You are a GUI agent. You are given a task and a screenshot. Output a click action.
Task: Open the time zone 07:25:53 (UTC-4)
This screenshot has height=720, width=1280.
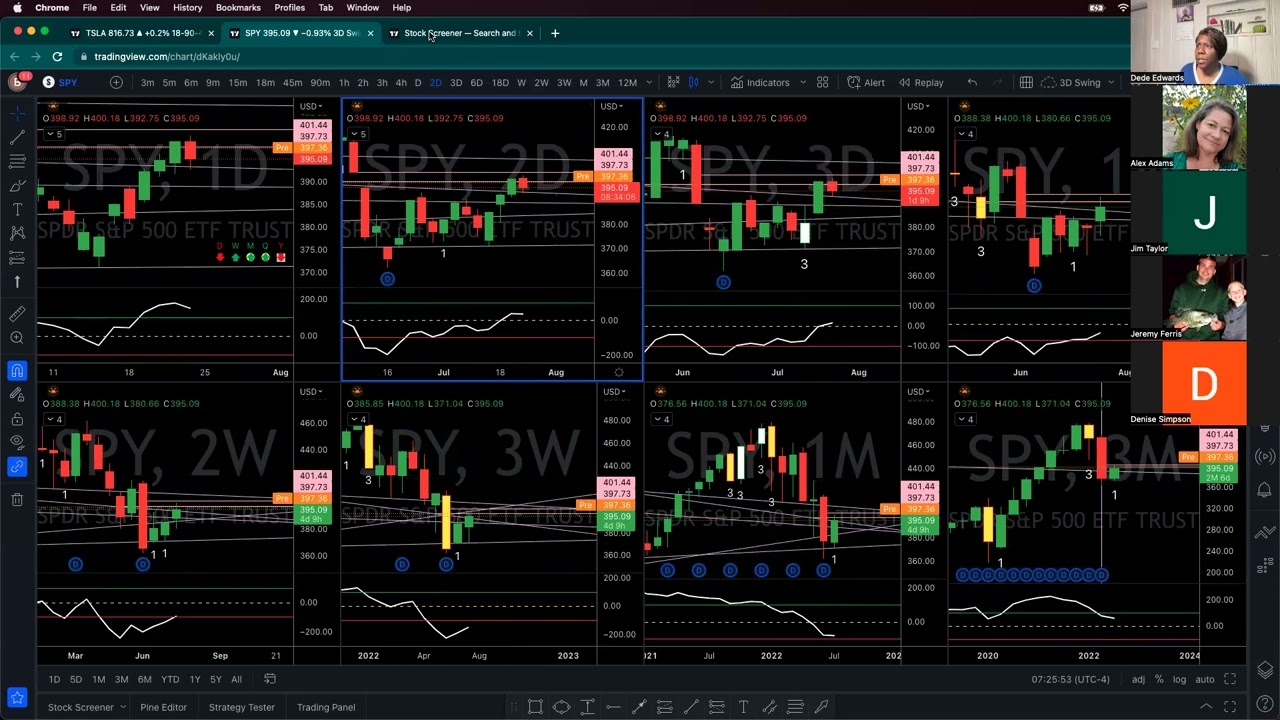pos(1070,679)
